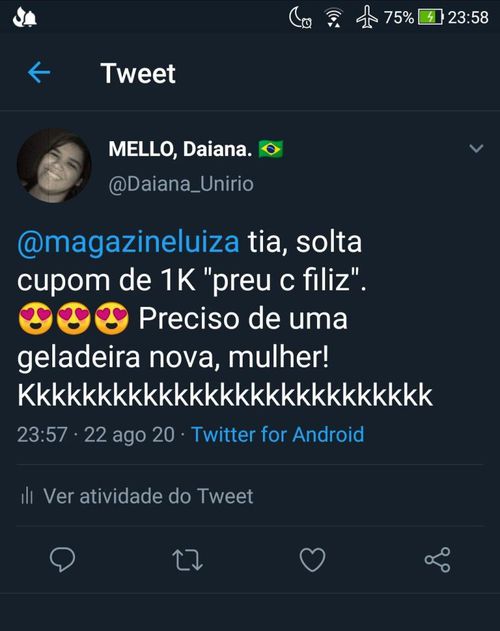Open Twitter for Android source link
Screen dimensions: 500x631
point(278,435)
